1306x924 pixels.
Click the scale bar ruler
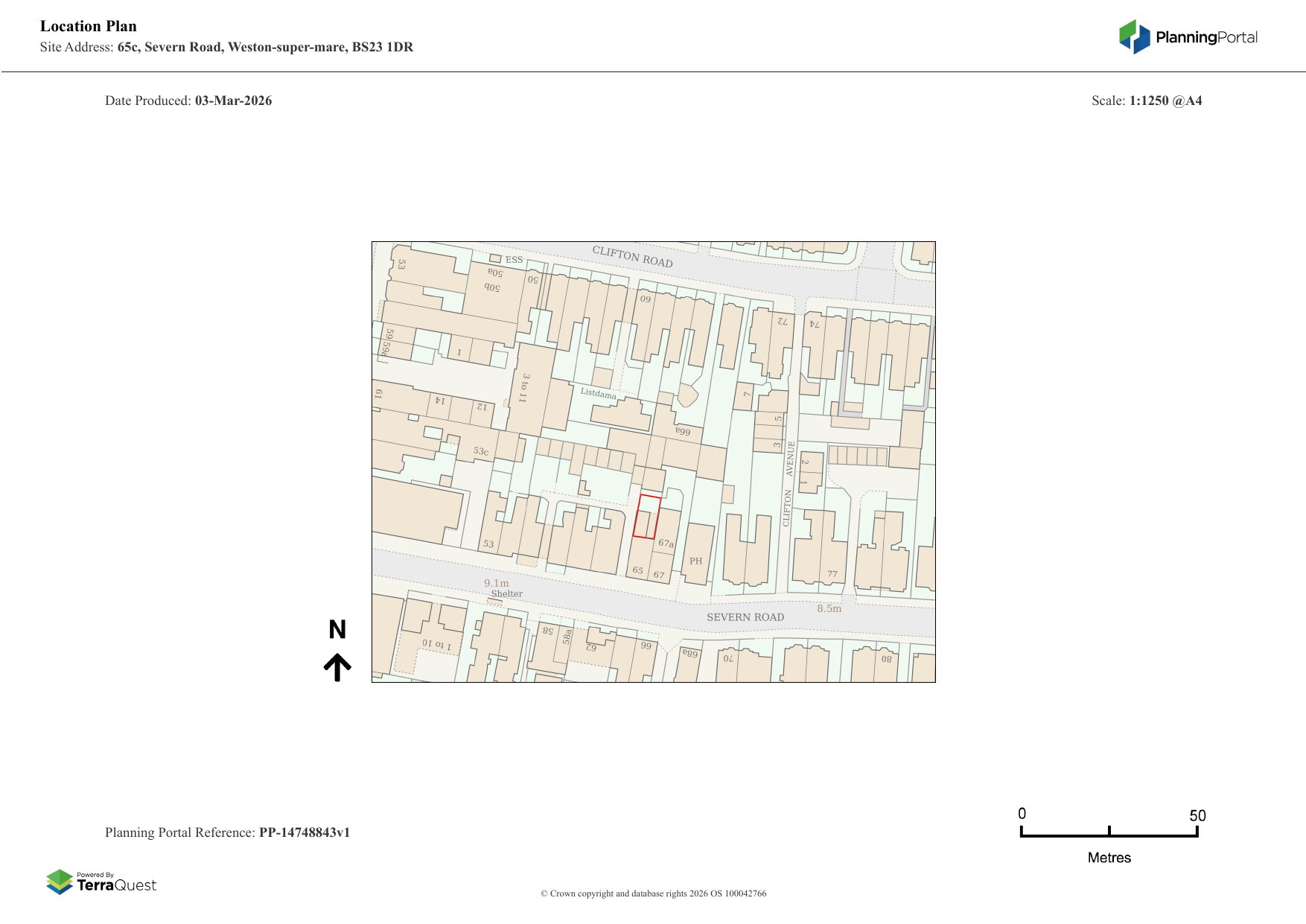point(1109,832)
